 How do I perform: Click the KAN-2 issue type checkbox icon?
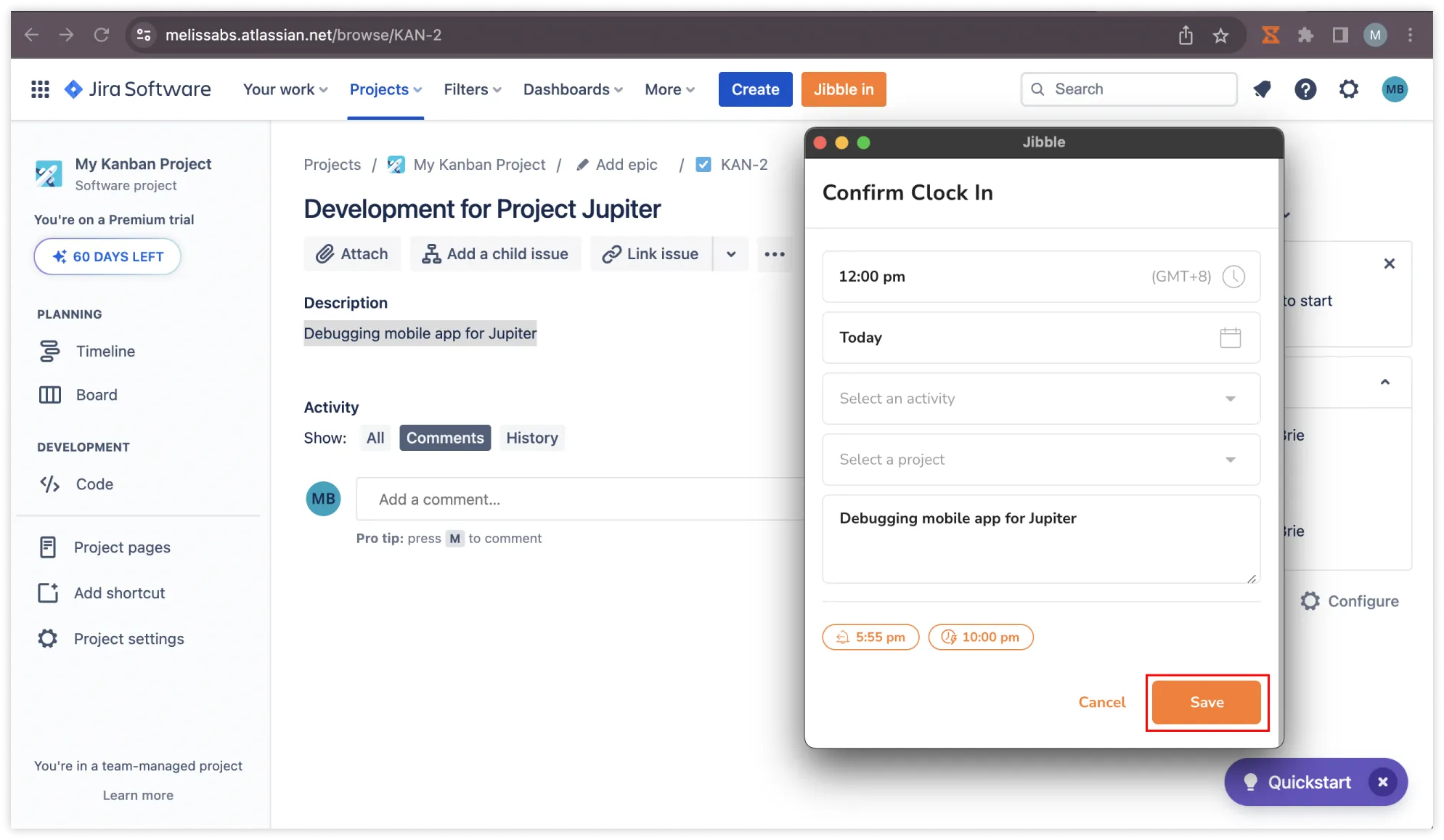pyautogui.click(x=703, y=165)
